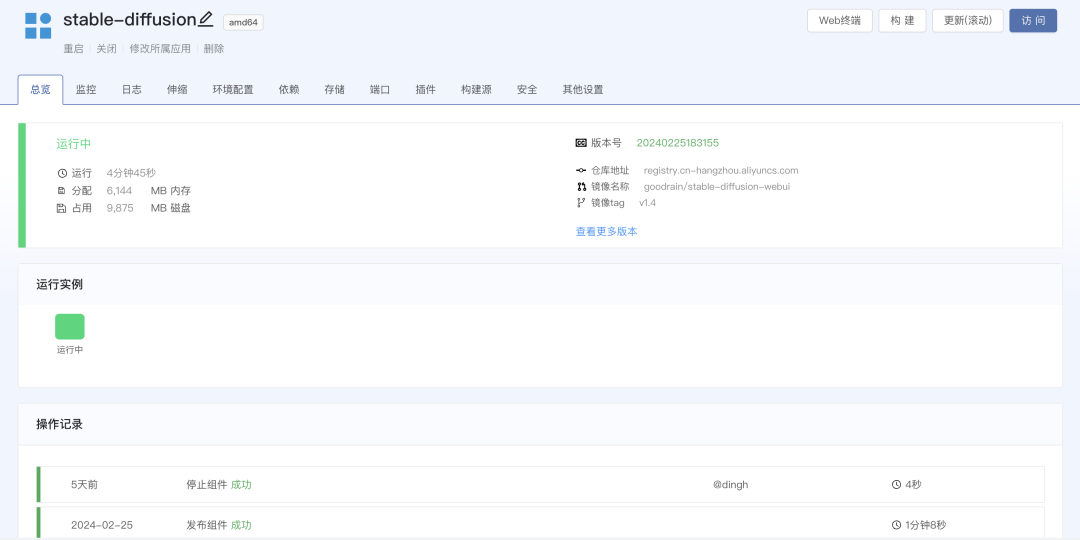Click the 重启 restart link

click(x=73, y=49)
